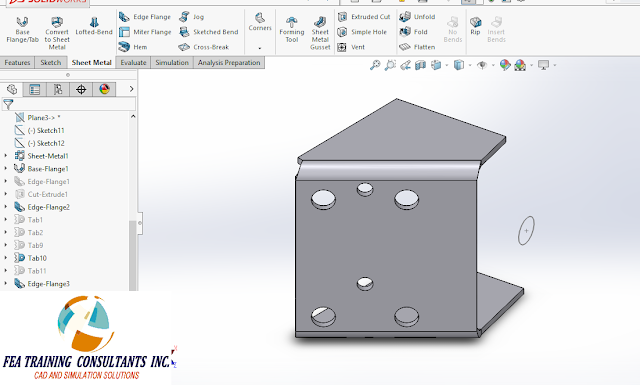Expand the Edge-Flange2 feature node
Screen dimensions: 640x385
point(6,207)
